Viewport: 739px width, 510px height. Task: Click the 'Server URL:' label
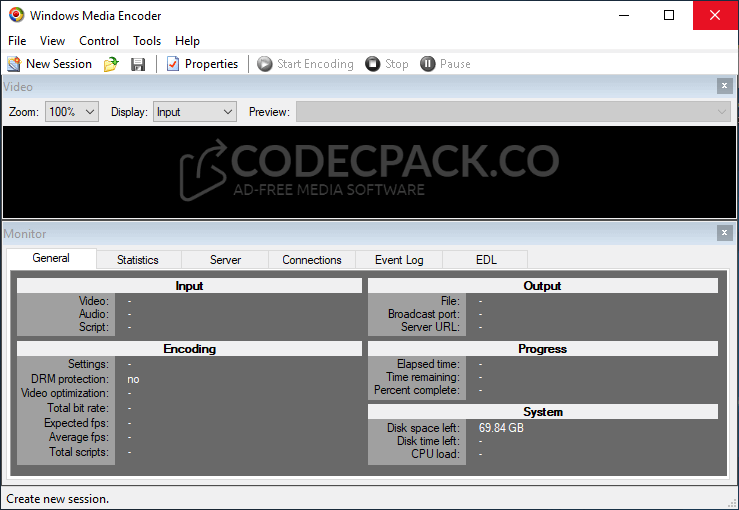click(430, 327)
